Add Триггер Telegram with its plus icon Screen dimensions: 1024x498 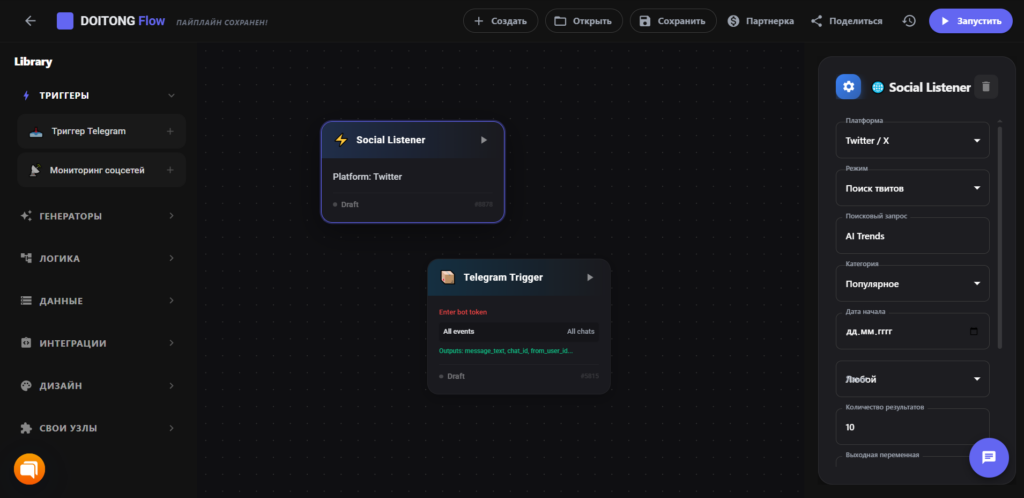pos(170,131)
